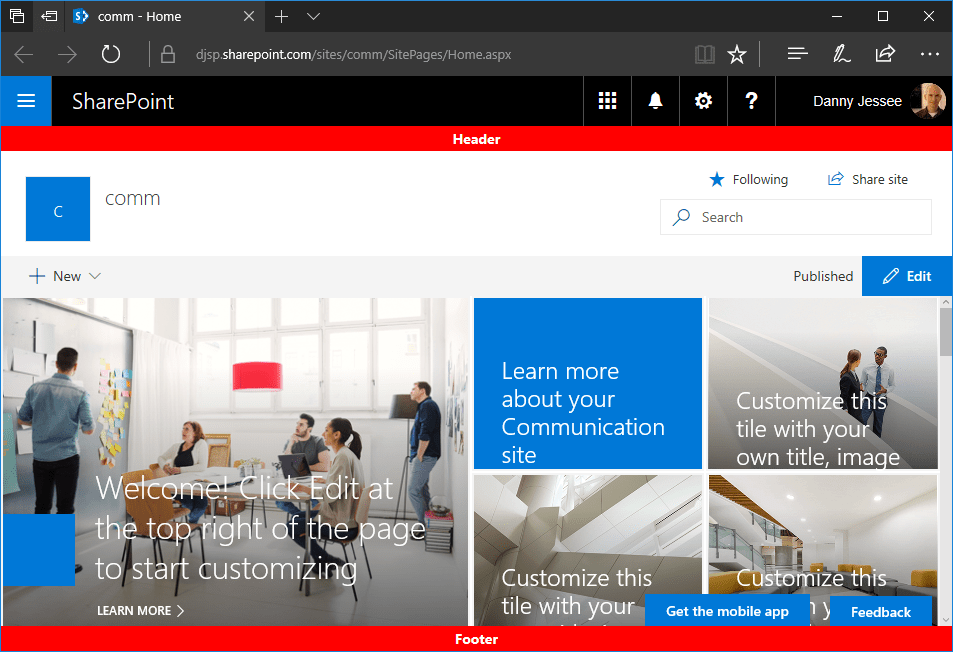Open Edge settings and more menu
The height and width of the screenshot is (652, 953).
click(930, 53)
